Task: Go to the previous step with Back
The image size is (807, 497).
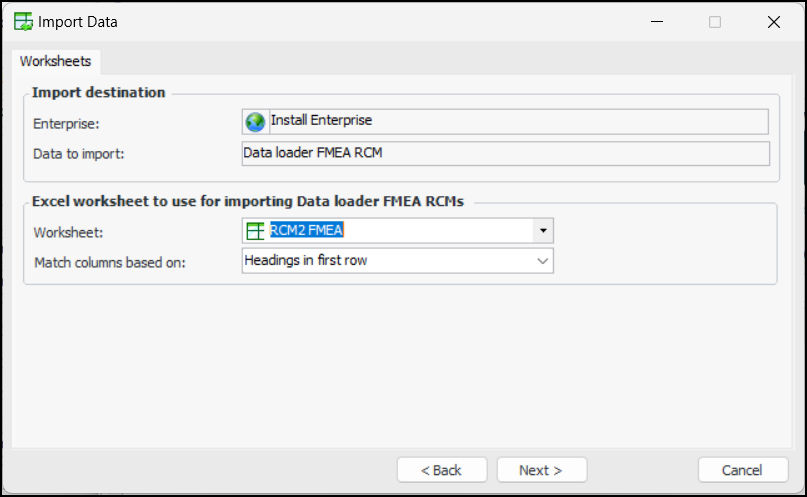Action: 441,470
